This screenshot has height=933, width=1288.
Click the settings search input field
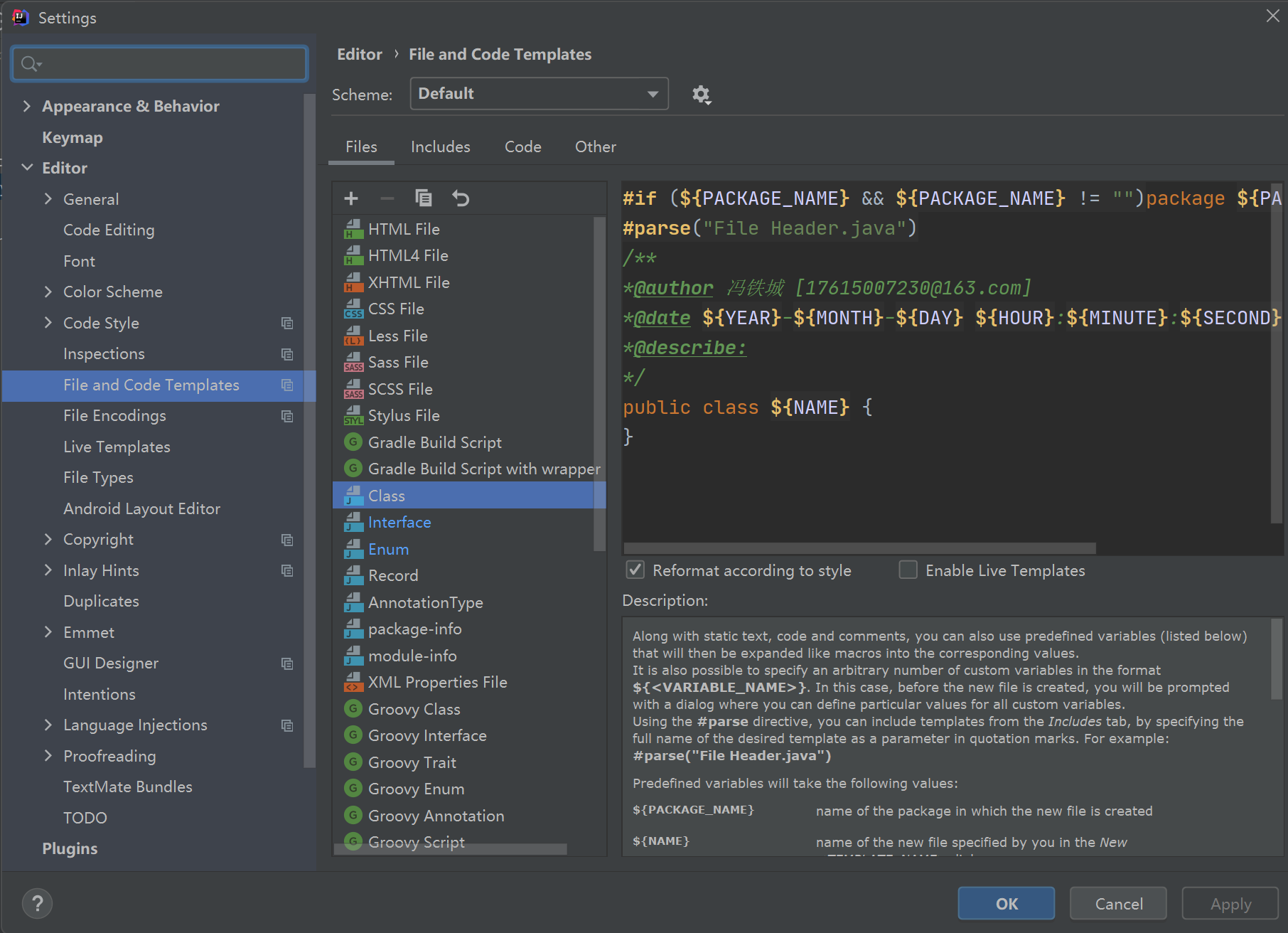point(160,64)
